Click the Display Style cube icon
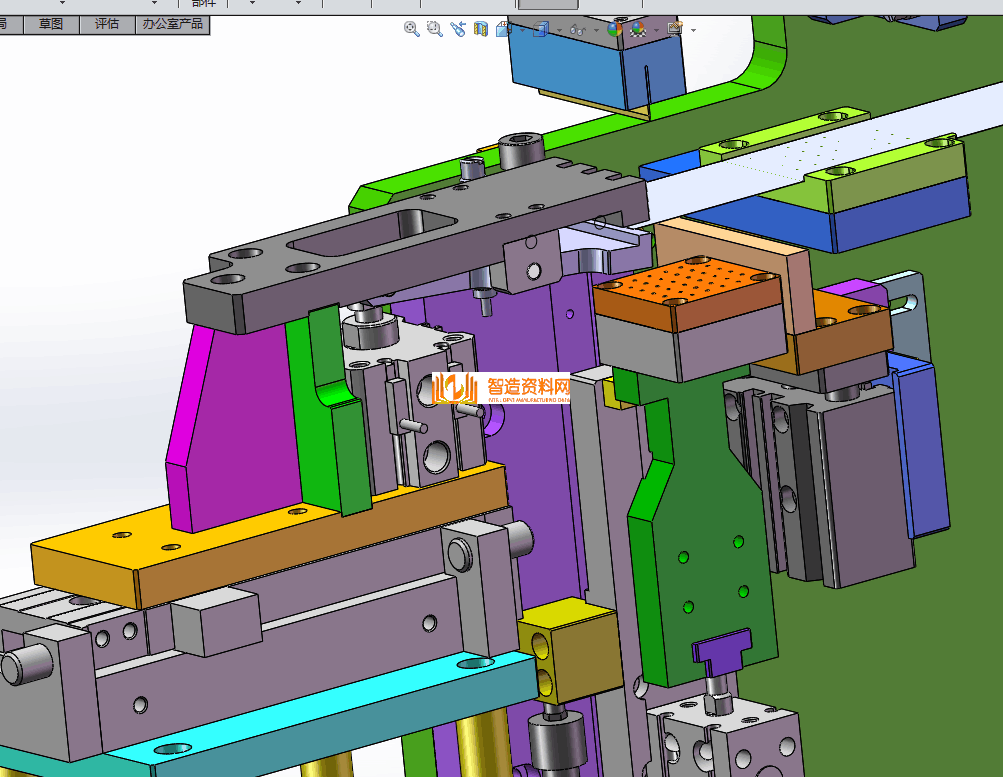 [x=540, y=29]
